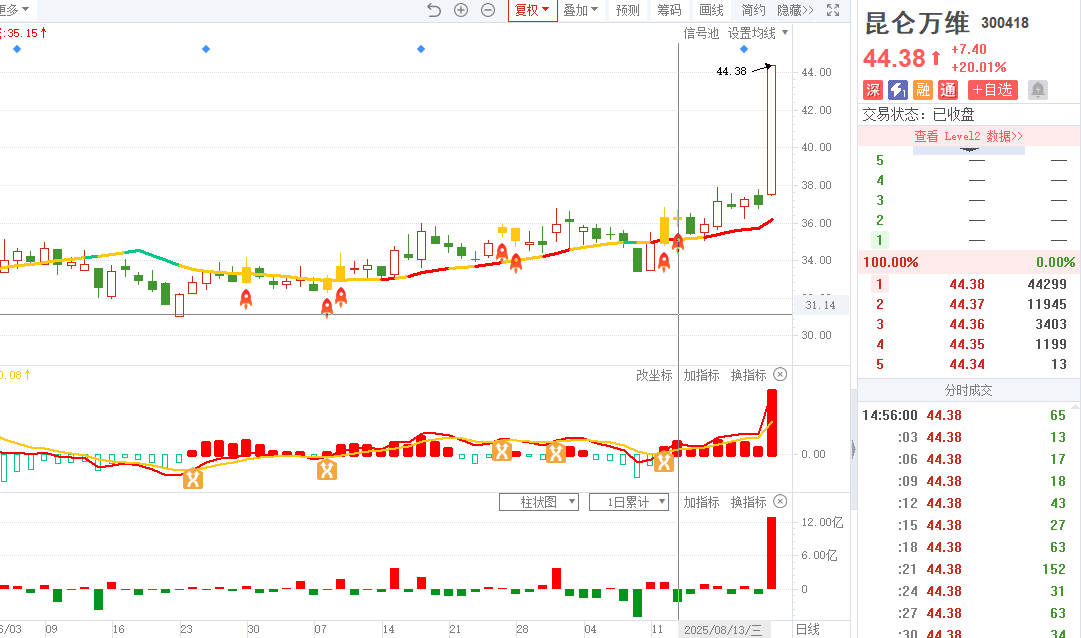Toggle fullscreen chart view icon
The image size is (1081, 638).
coord(833,10)
